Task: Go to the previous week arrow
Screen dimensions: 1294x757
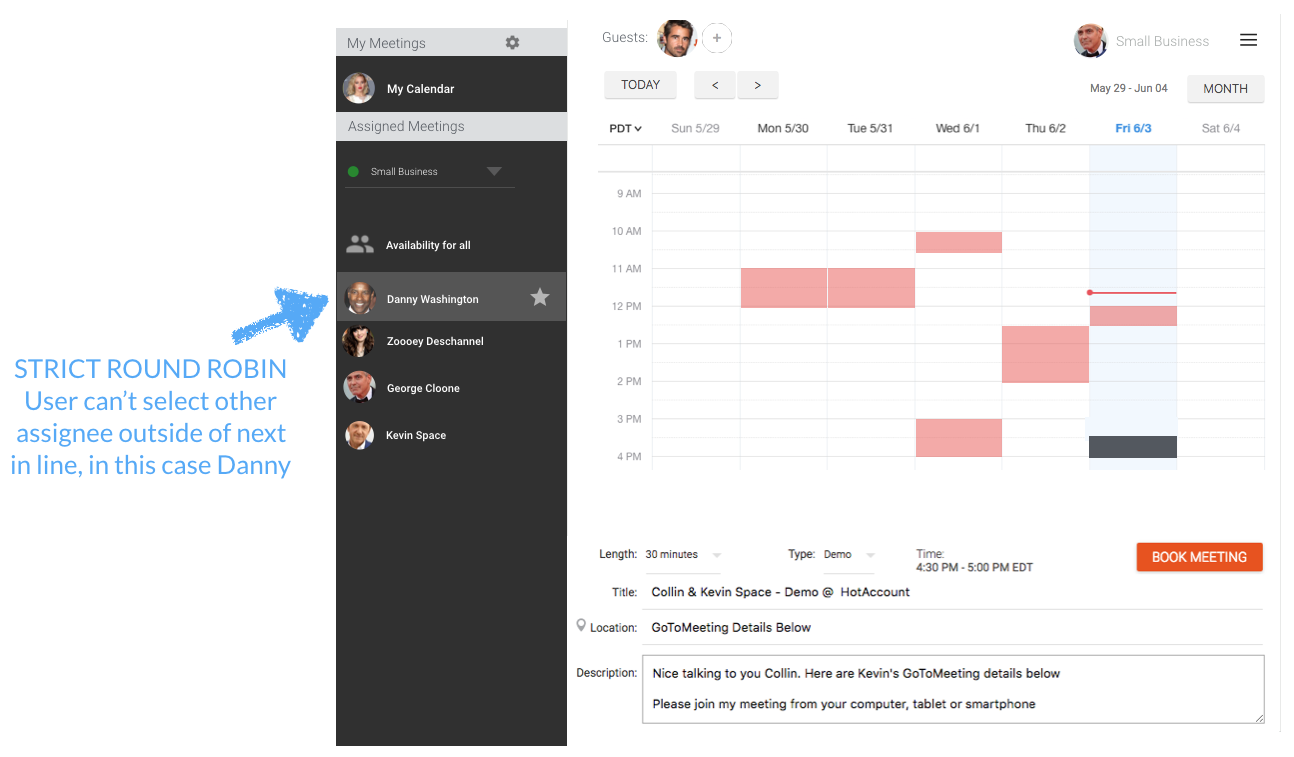Action: click(x=714, y=85)
